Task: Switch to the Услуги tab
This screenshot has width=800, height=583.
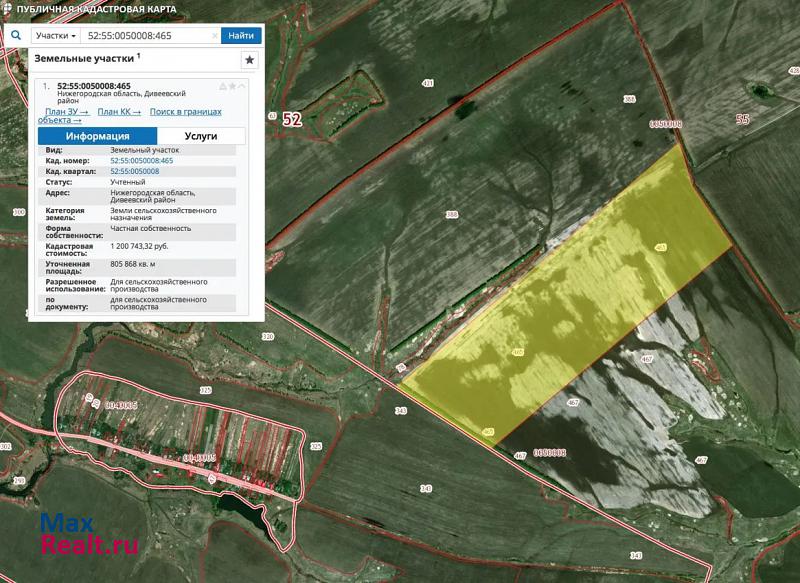Action: [200, 136]
